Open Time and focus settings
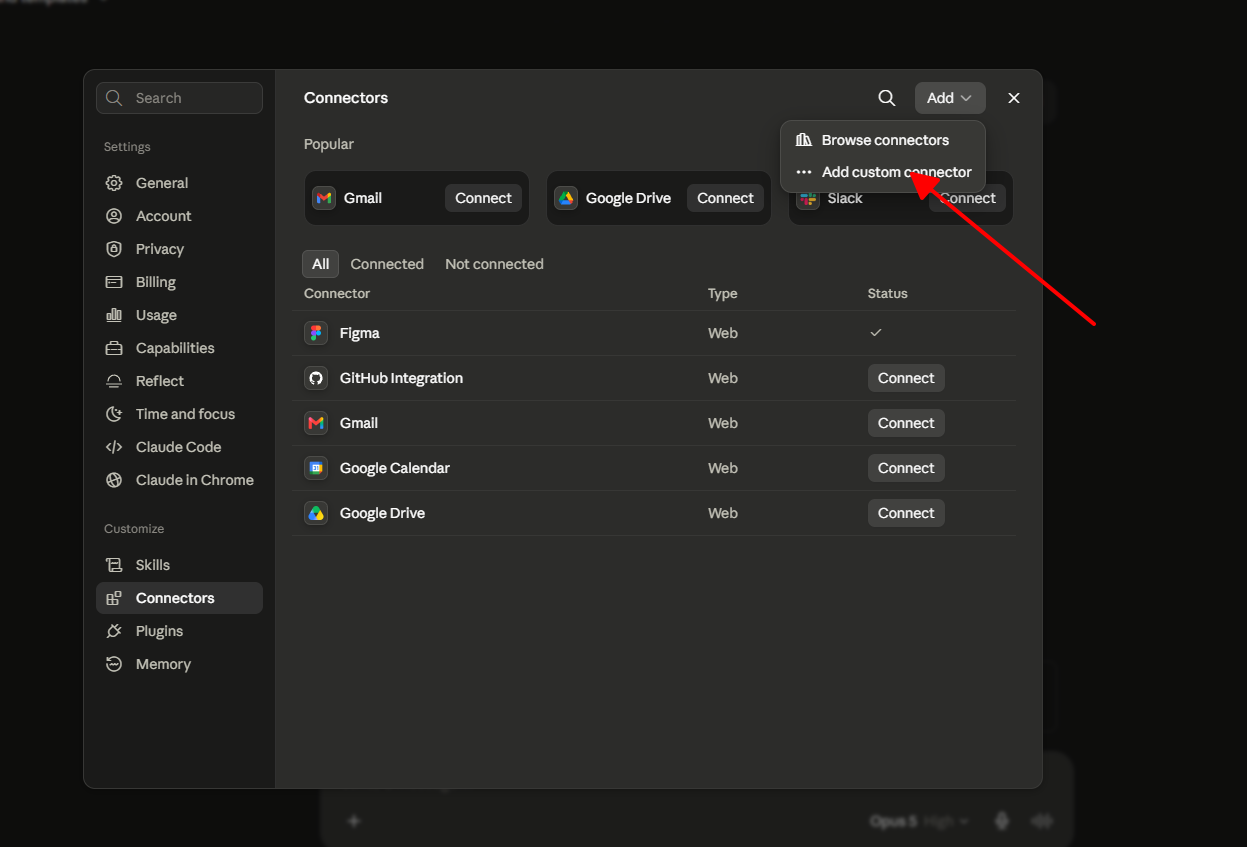 point(180,414)
